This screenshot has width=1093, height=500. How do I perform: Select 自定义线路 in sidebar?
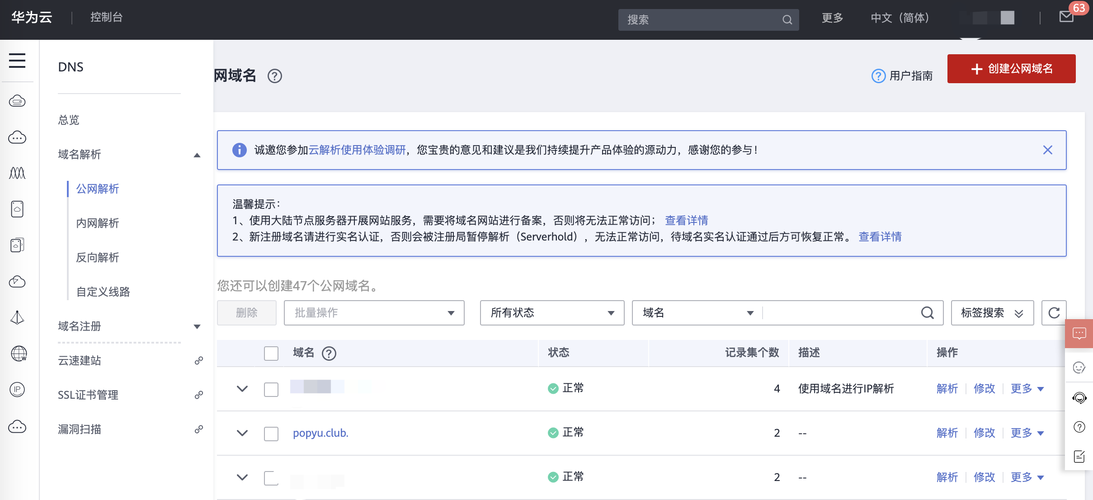[x=103, y=291]
